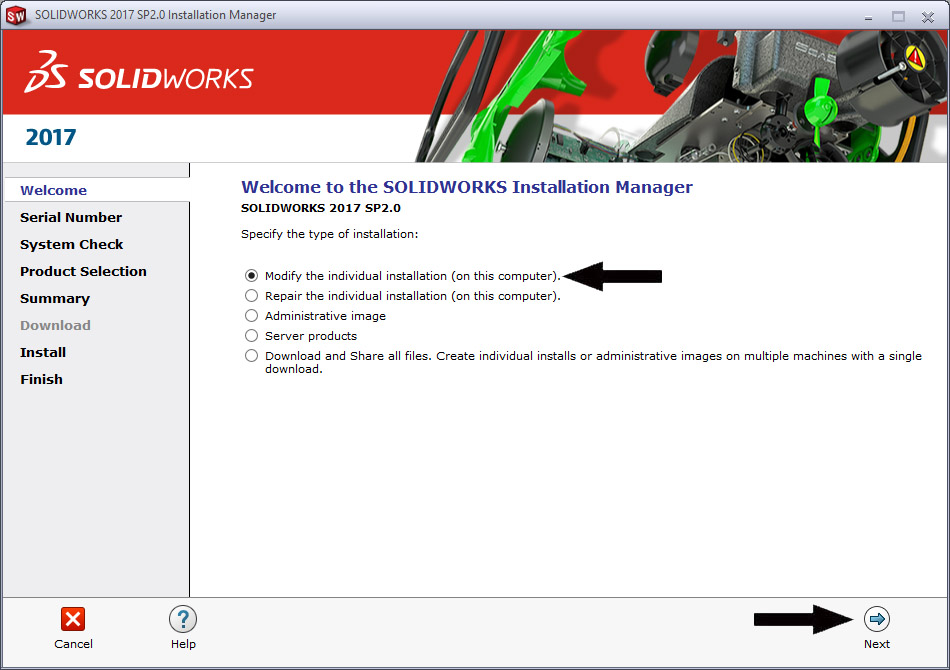The image size is (950, 670).
Task: Click the Welcome to SOLIDWORKS Installation Manager heading
Action: pyautogui.click(x=467, y=187)
